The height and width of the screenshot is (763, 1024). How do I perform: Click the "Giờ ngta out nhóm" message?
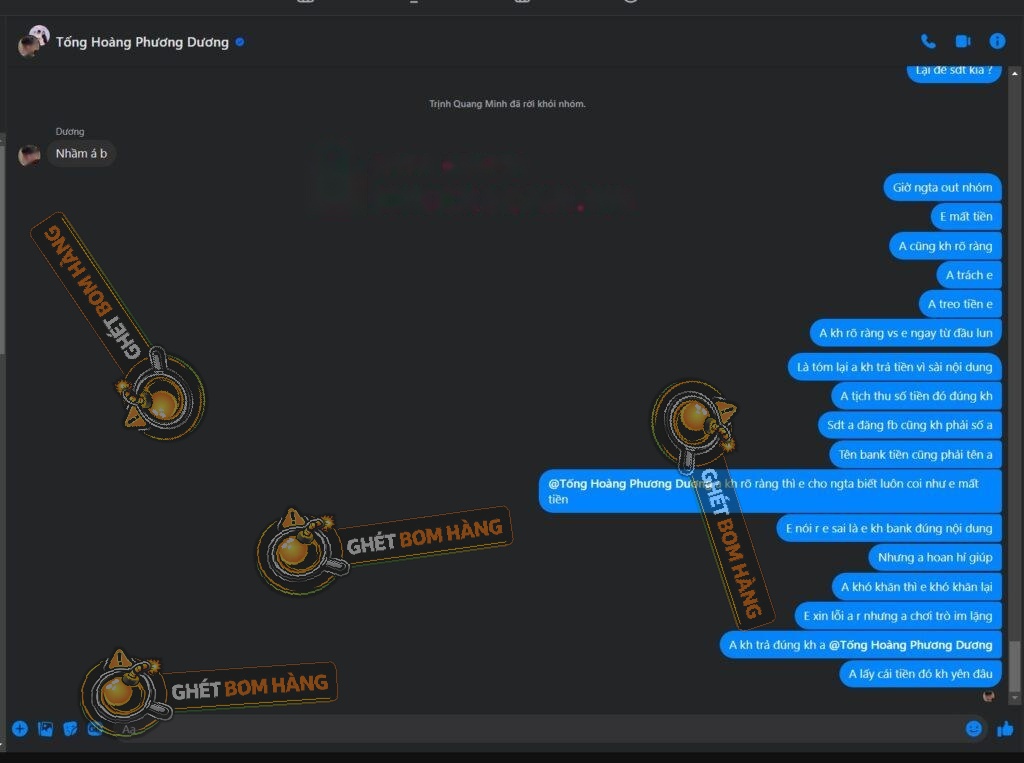point(942,187)
